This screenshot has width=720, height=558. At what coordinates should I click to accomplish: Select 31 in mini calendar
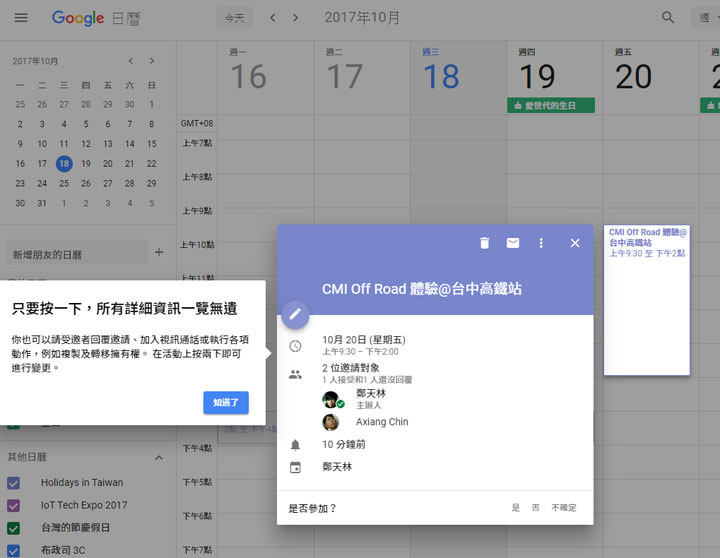pyautogui.click(x=42, y=203)
